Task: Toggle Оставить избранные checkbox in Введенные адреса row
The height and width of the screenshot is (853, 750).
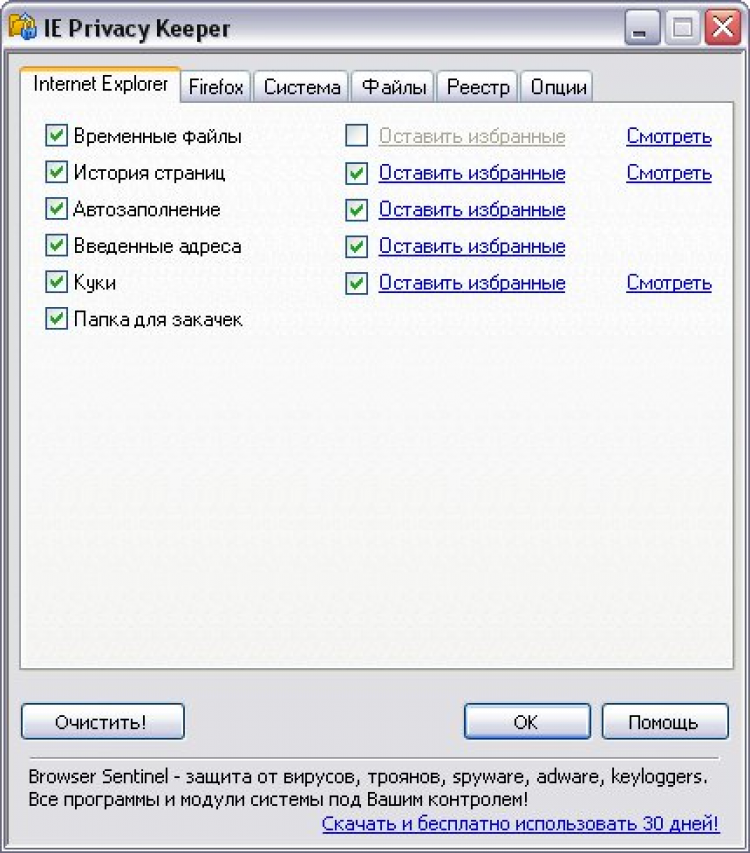Action: coord(357,247)
